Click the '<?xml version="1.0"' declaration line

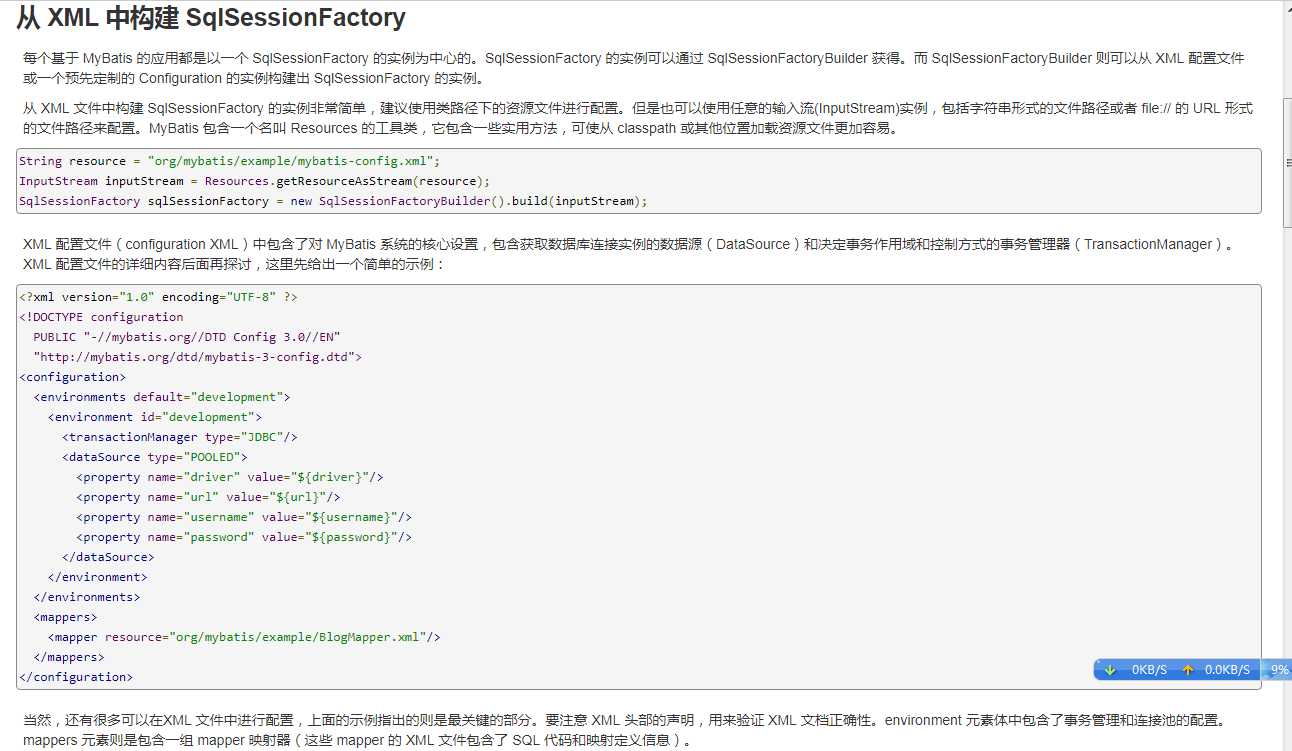[x=158, y=297]
